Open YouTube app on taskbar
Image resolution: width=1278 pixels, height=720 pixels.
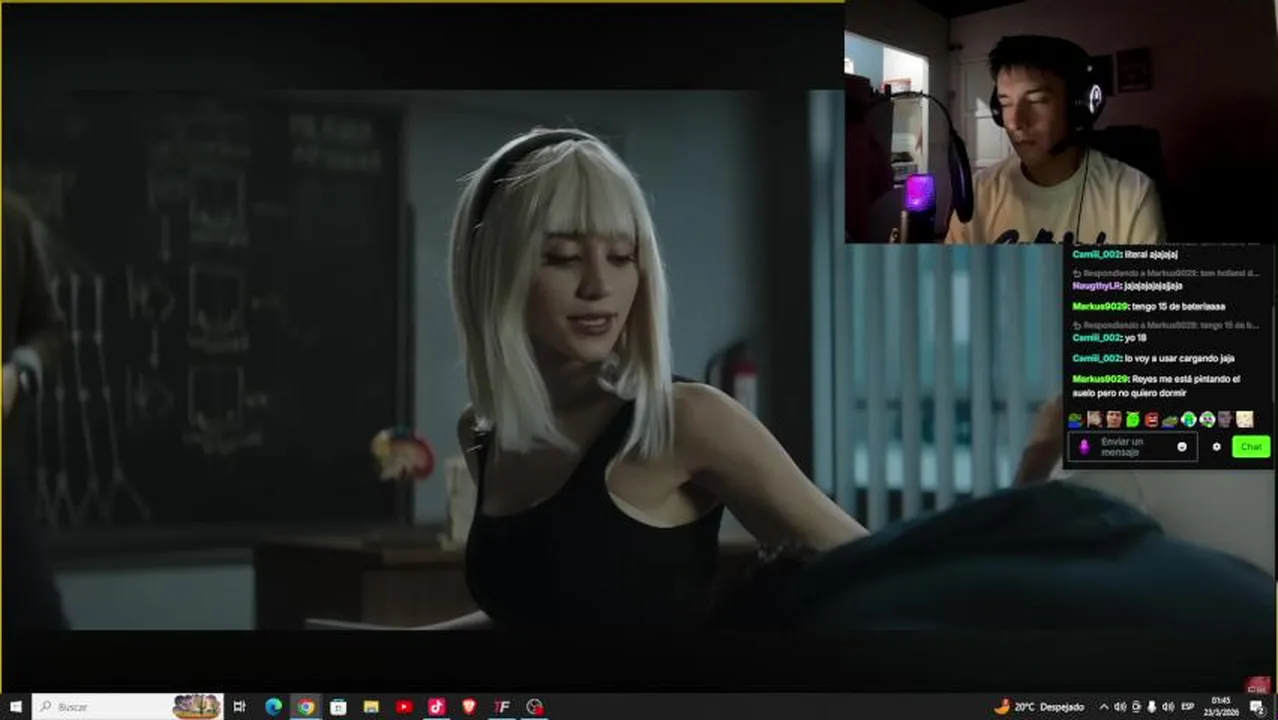pos(404,707)
